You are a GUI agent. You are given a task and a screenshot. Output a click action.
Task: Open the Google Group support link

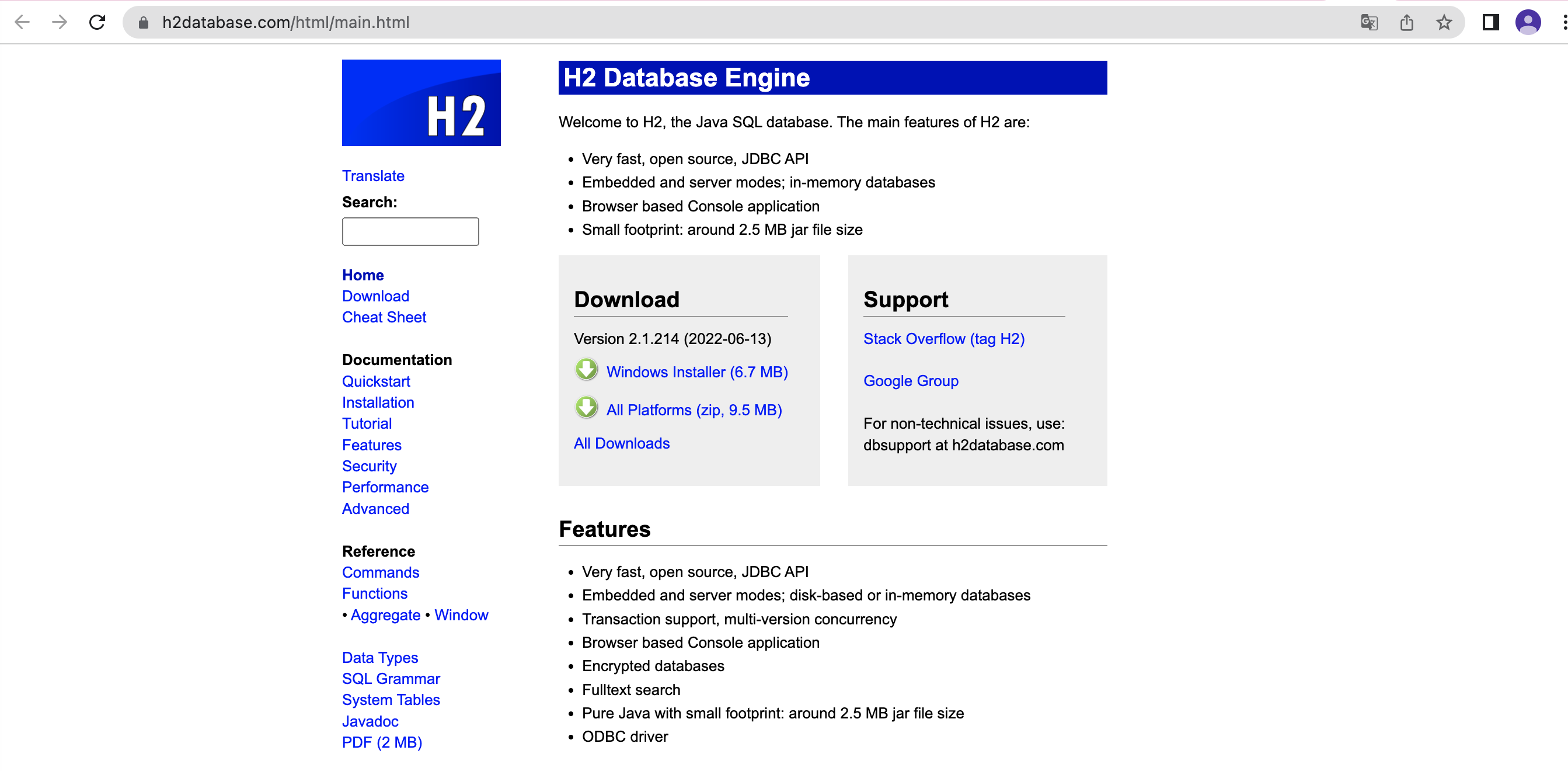point(911,381)
